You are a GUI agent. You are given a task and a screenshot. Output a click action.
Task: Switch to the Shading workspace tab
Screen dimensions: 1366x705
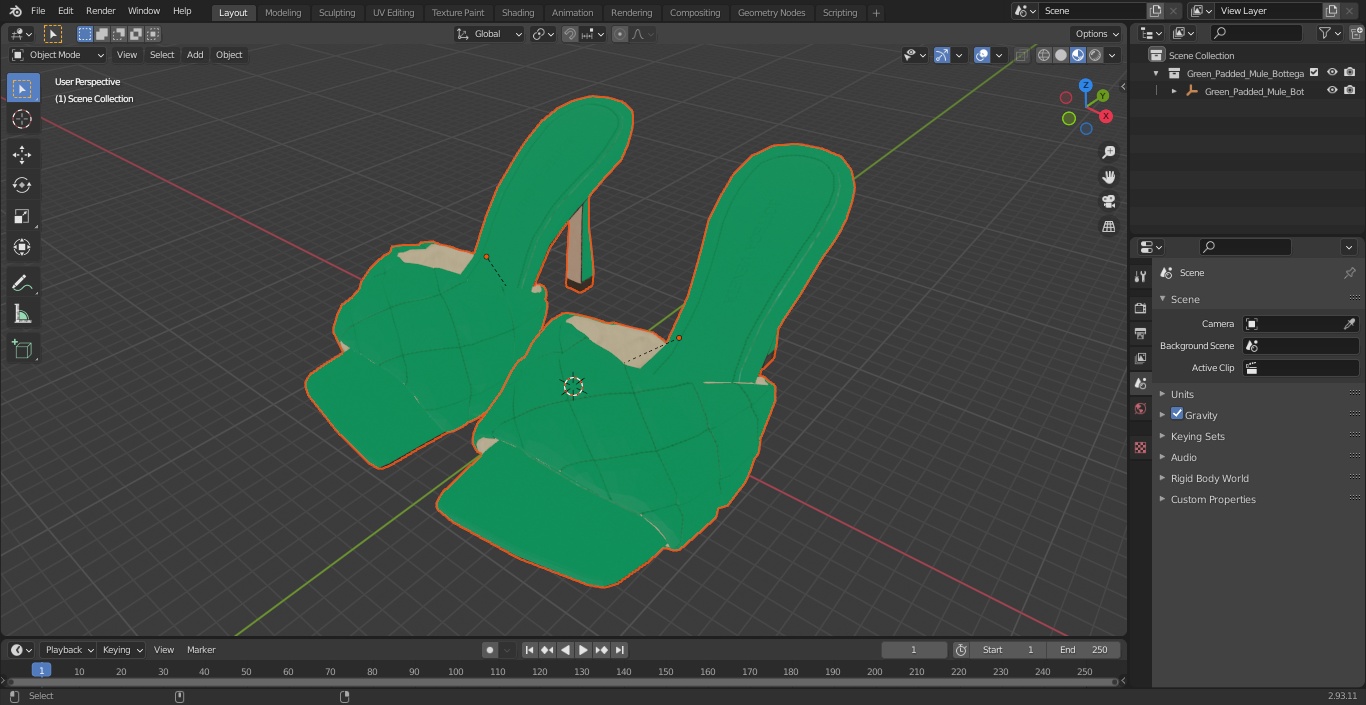tap(518, 13)
